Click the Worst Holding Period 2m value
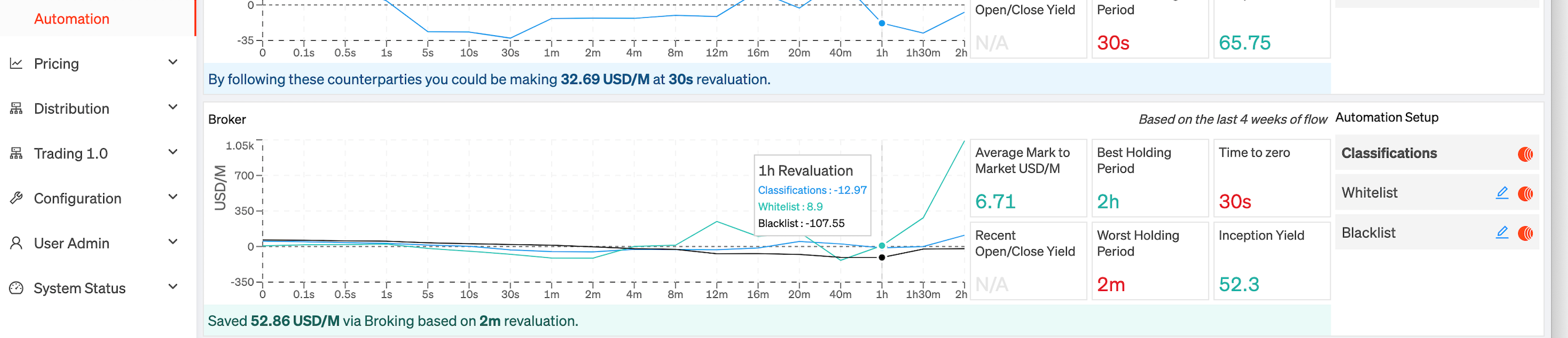1568x338 pixels. (1111, 284)
